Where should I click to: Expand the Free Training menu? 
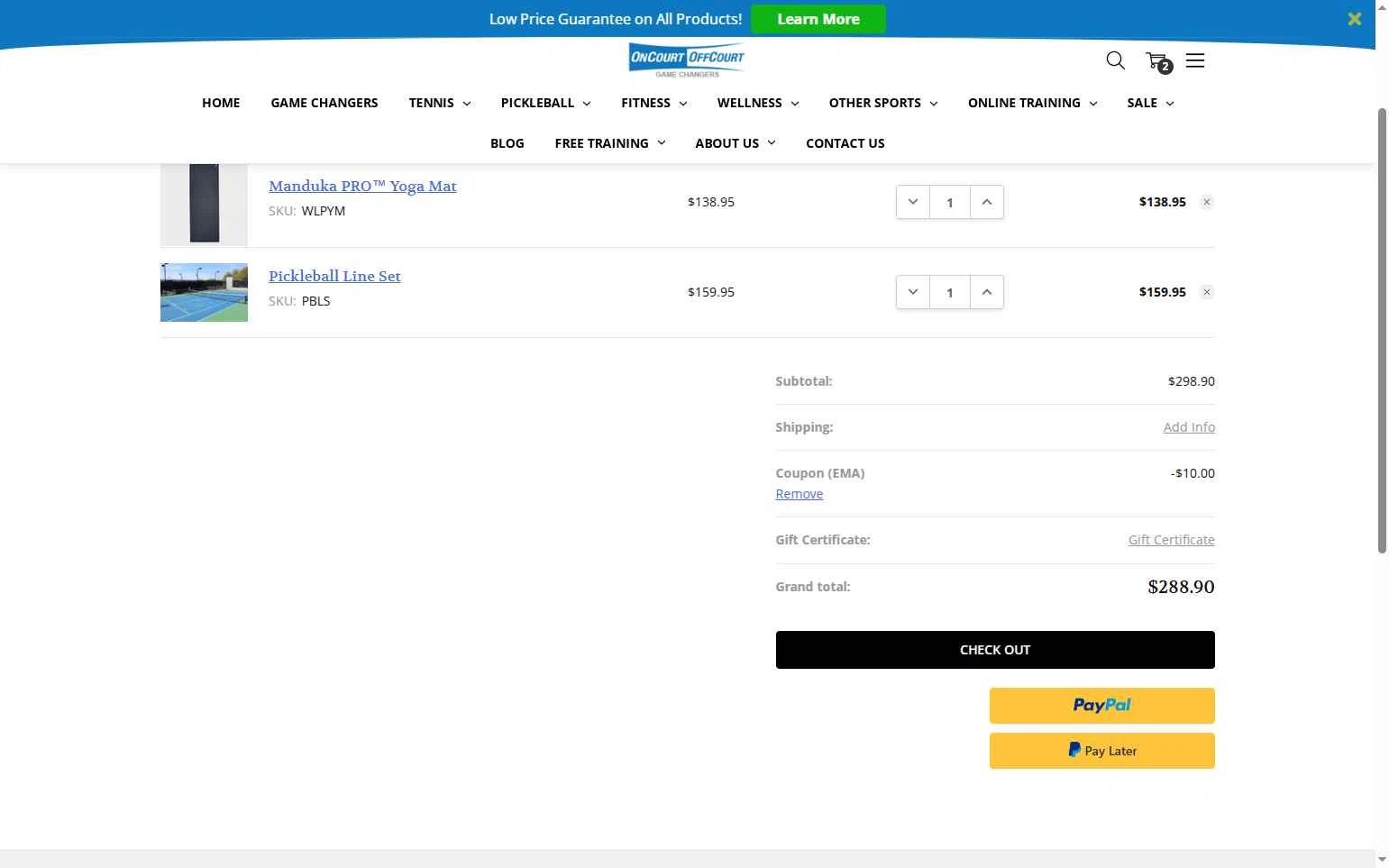tap(610, 143)
